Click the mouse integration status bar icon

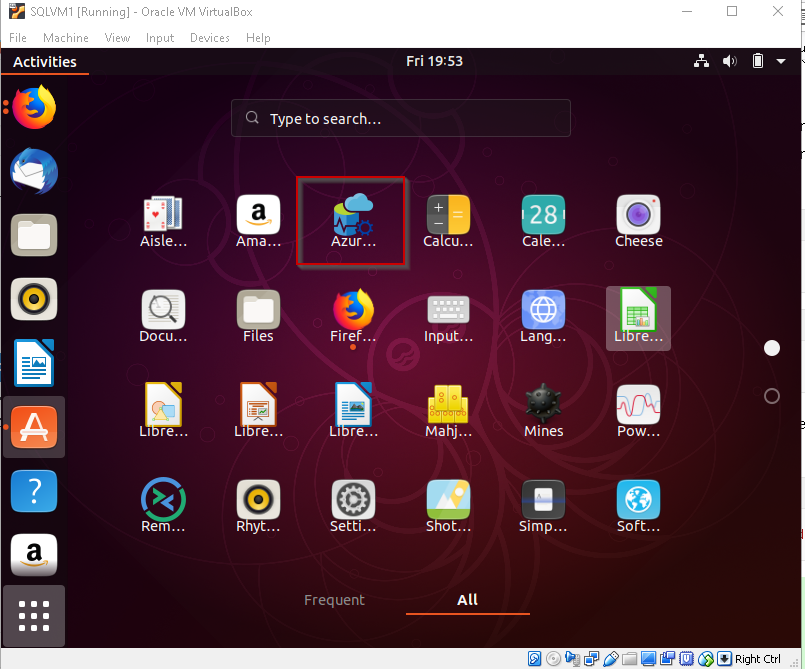click(x=706, y=659)
